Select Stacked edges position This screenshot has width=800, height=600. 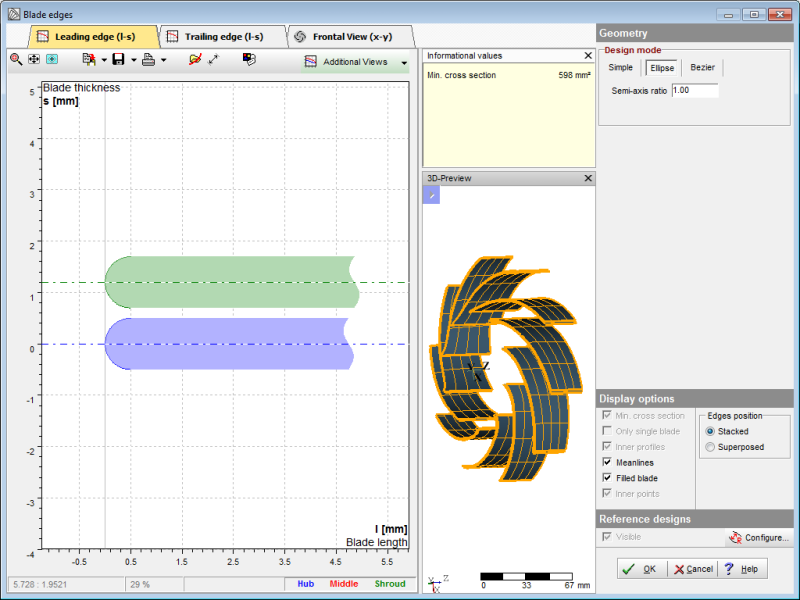tap(710, 431)
